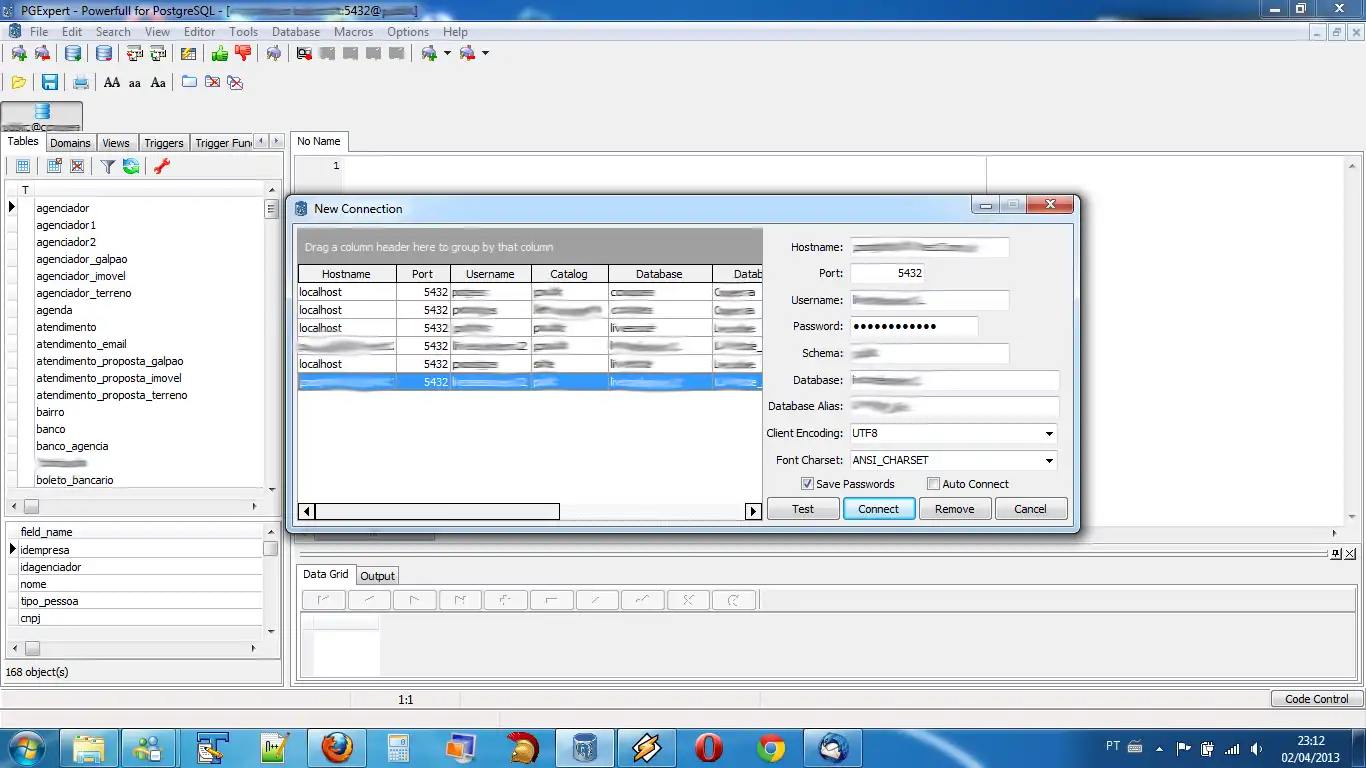Open the Database menu
Screen dimensions: 1366x768
click(x=296, y=32)
